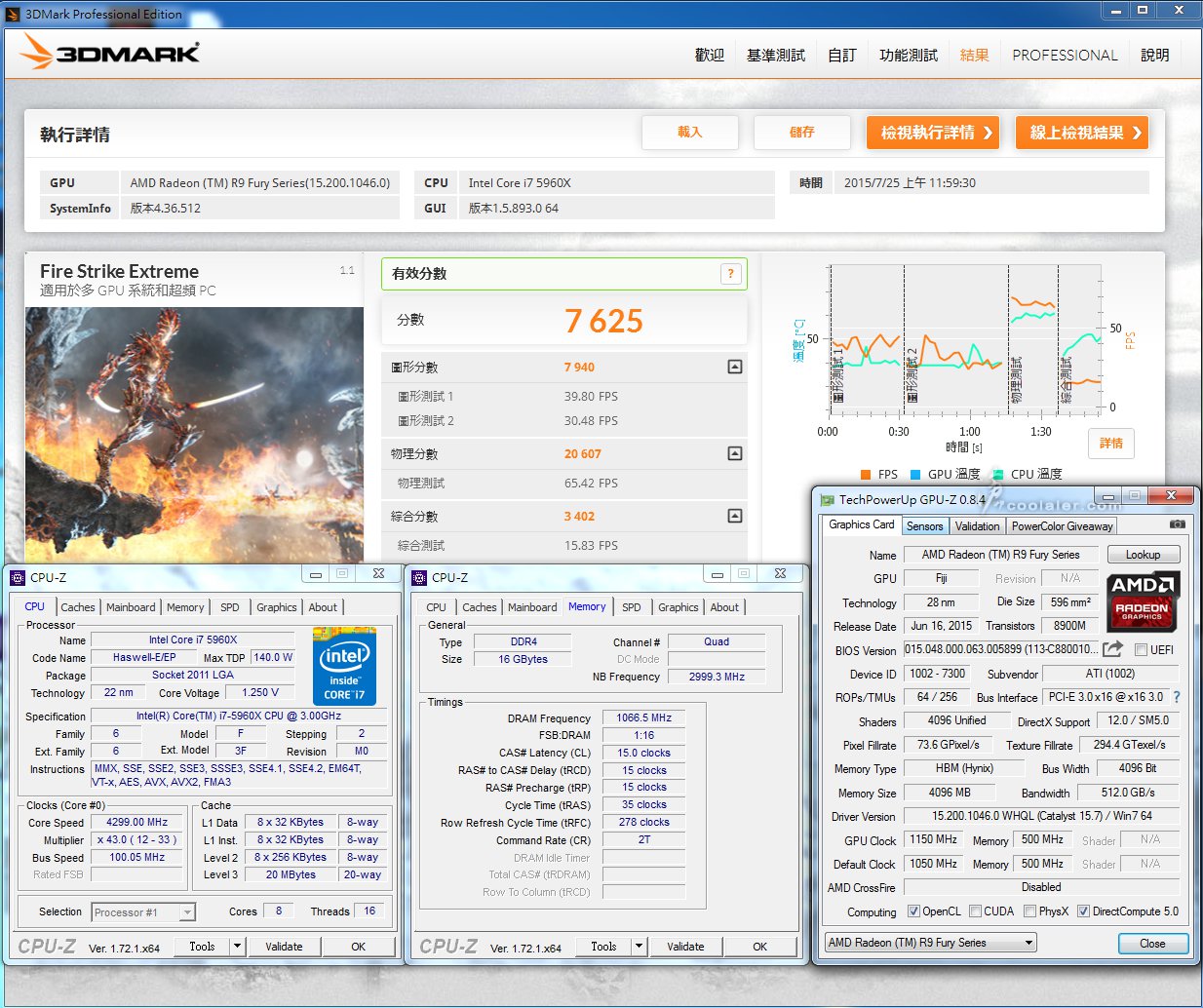Click 檢視執行詳情 button
This screenshot has height=1008, width=1203.
(x=933, y=133)
